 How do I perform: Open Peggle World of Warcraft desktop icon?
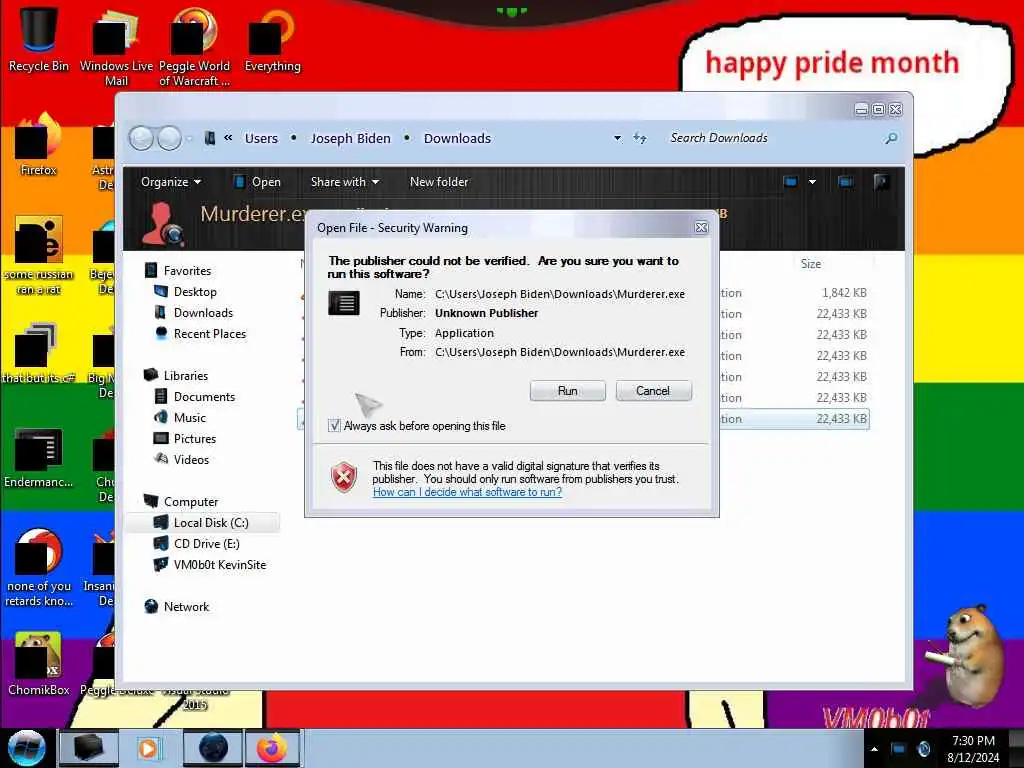[194, 48]
